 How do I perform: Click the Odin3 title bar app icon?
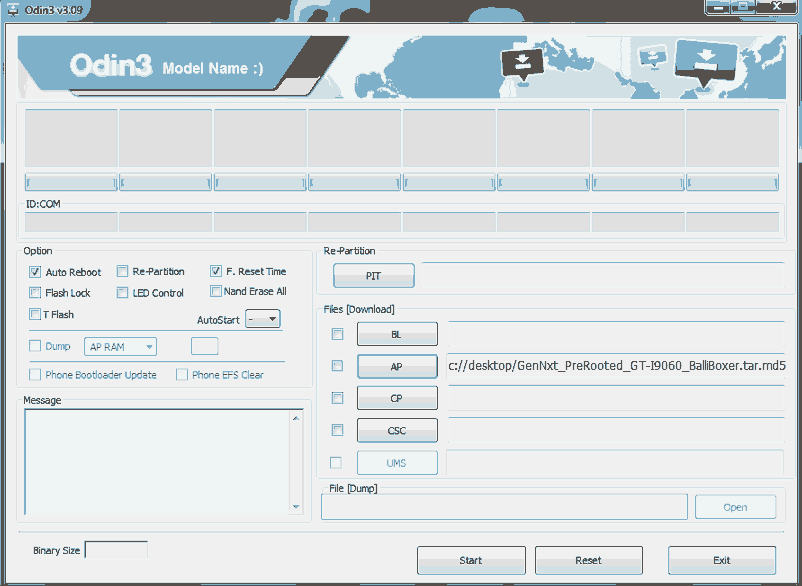coord(13,9)
